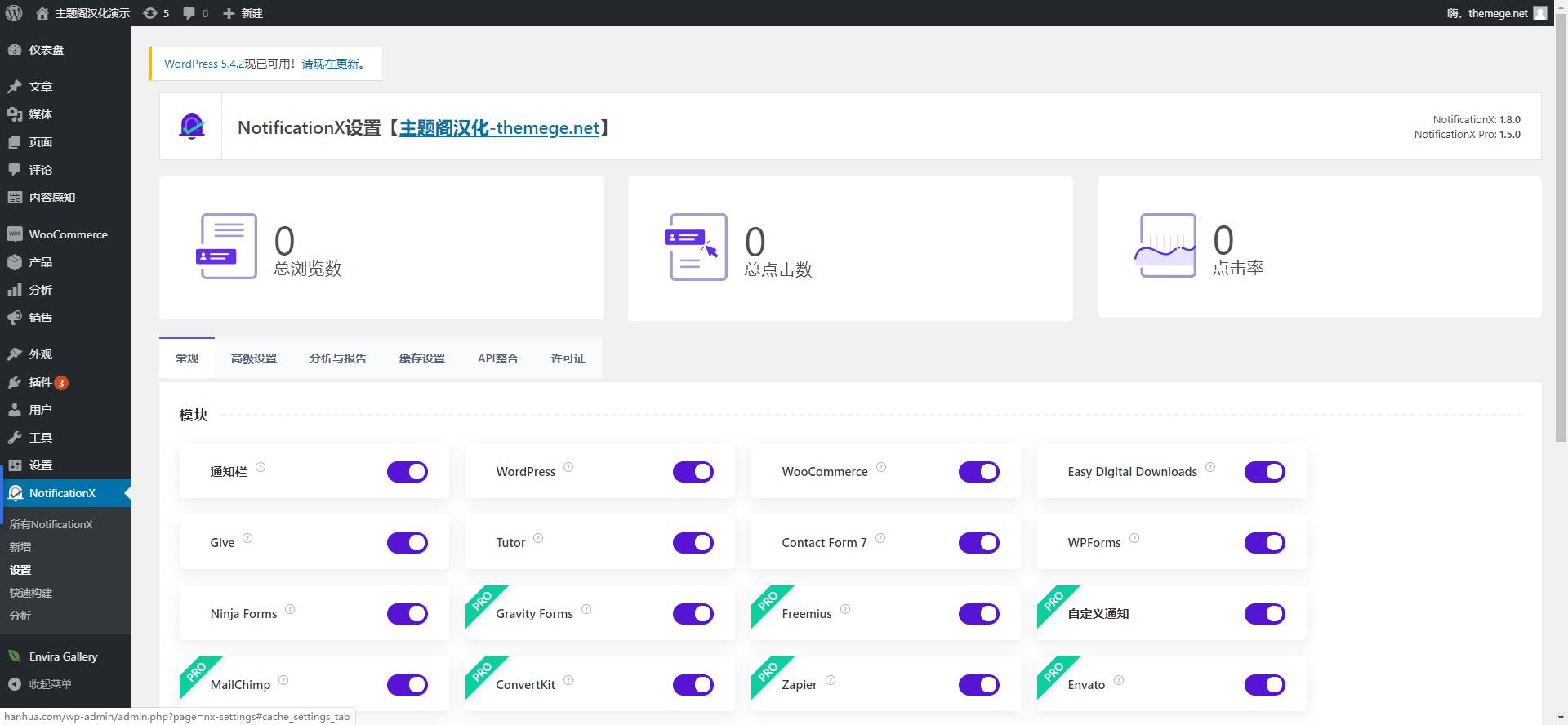This screenshot has width=1568, height=725.
Task: Collapse the sidebar with 收起菜单
Action: pos(65,684)
